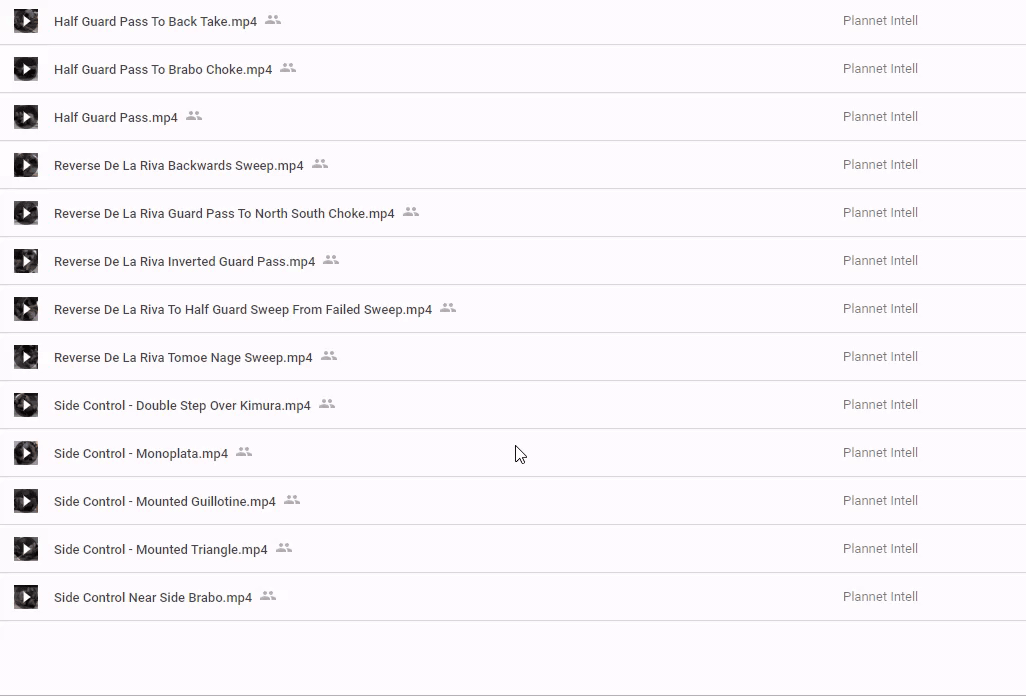The height and width of the screenshot is (696, 1026).
Task: Click Plannet Intell owner in Side Control - Monoplata row
Action: (x=880, y=453)
